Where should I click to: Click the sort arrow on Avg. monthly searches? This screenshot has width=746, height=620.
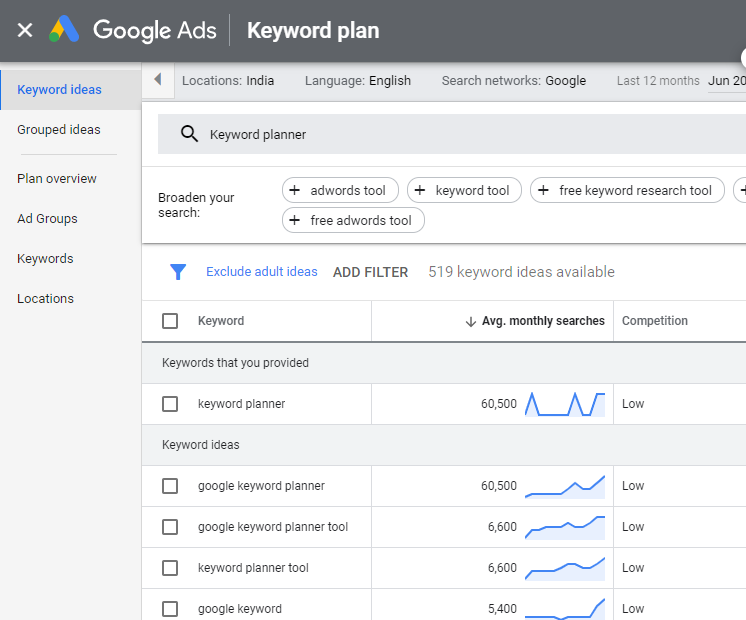point(471,322)
